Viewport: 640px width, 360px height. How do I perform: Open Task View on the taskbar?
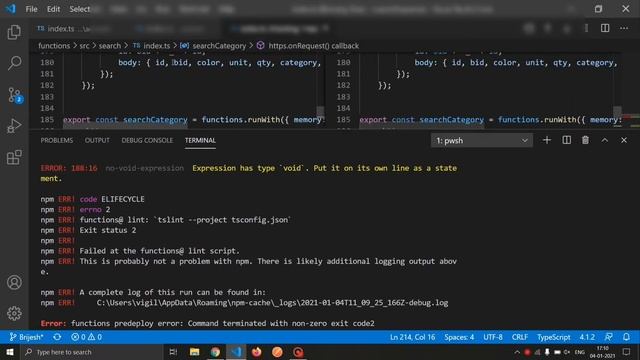coord(173,352)
